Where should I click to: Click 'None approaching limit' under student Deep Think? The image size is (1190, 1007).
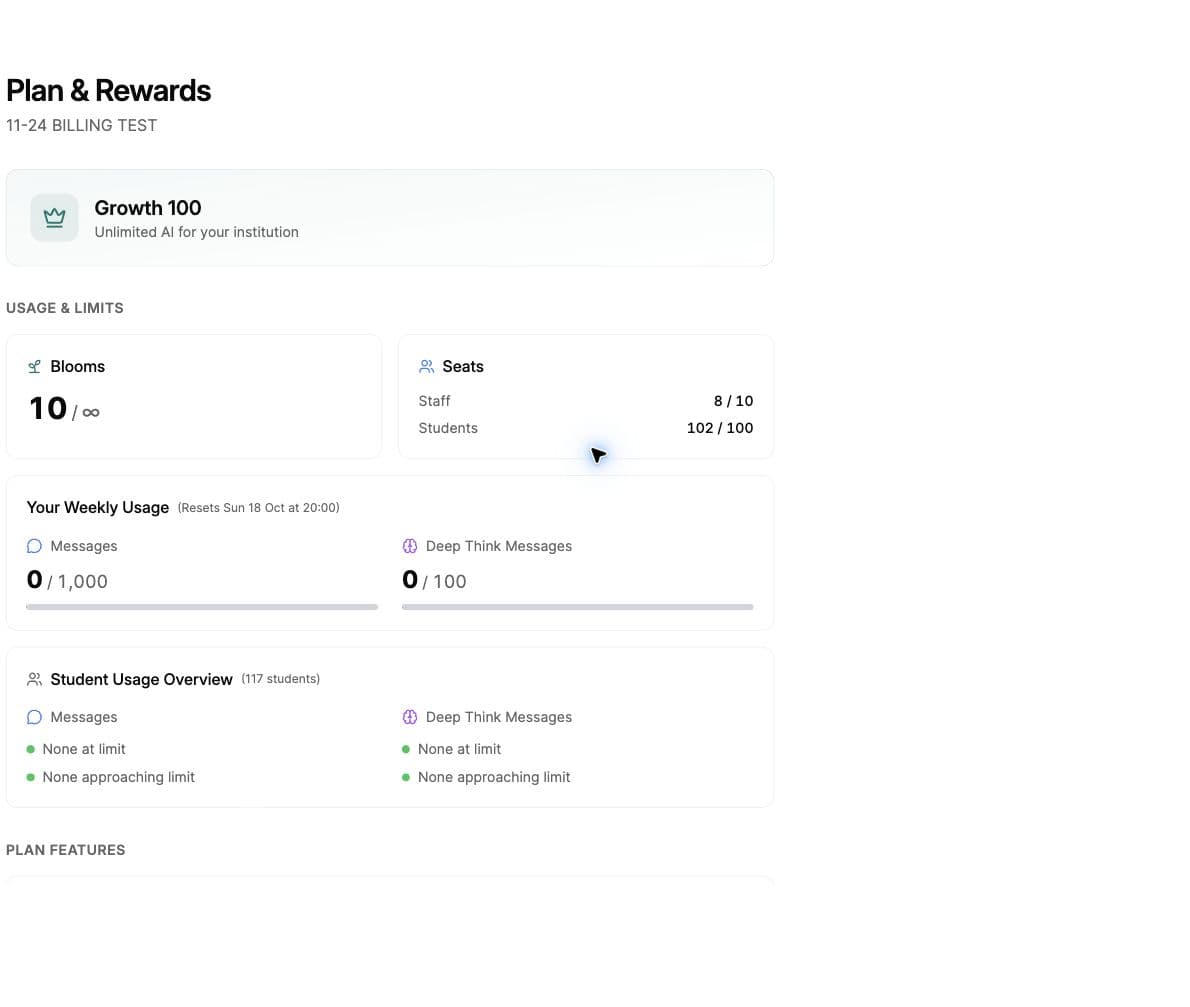coord(494,777)
